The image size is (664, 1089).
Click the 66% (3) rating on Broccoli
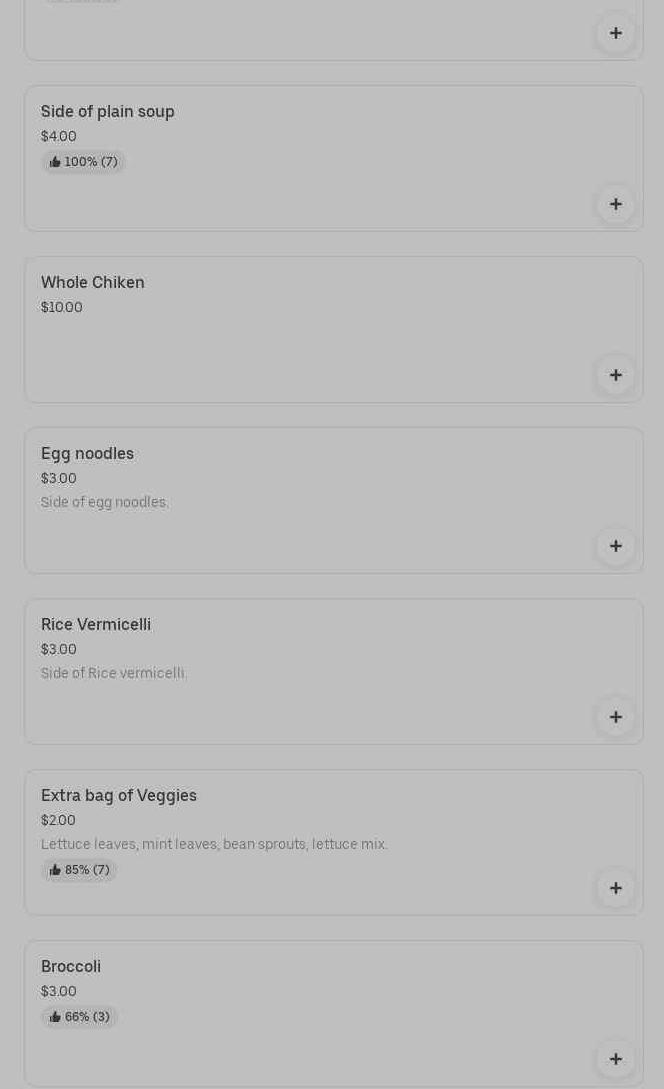tap(80, 1017)
